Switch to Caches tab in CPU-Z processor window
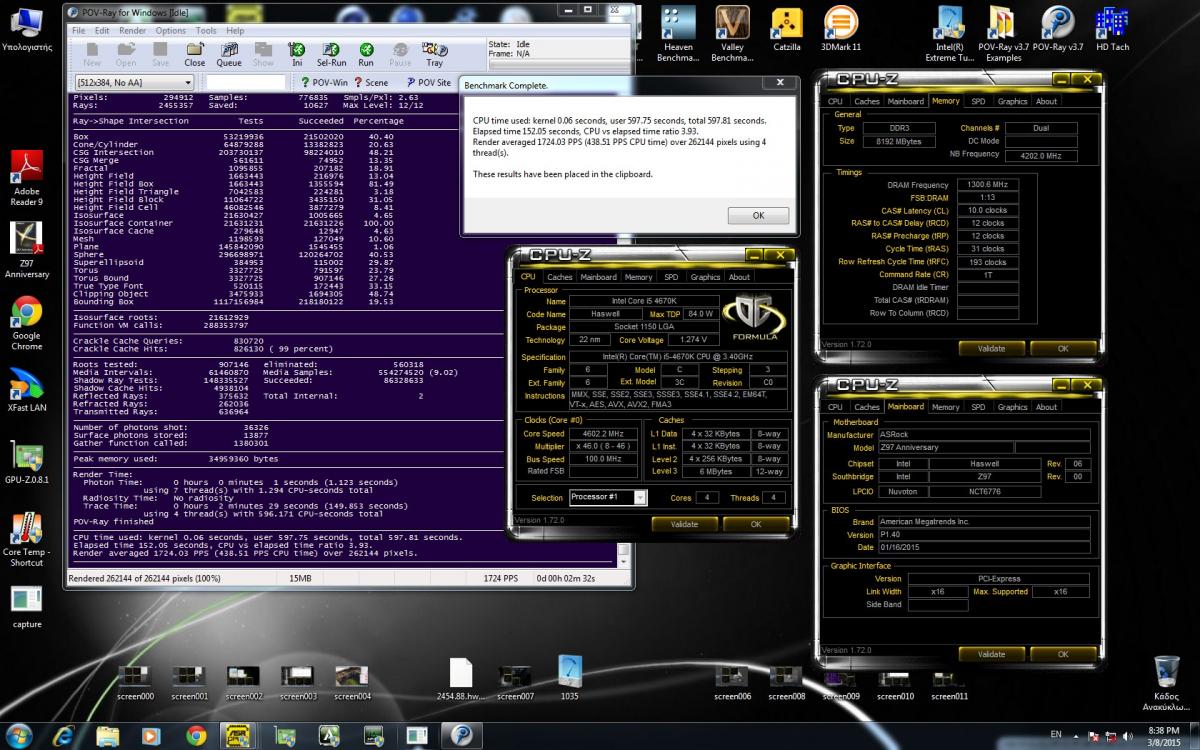This screenshot has height=750, width=1200. point(560,277)
